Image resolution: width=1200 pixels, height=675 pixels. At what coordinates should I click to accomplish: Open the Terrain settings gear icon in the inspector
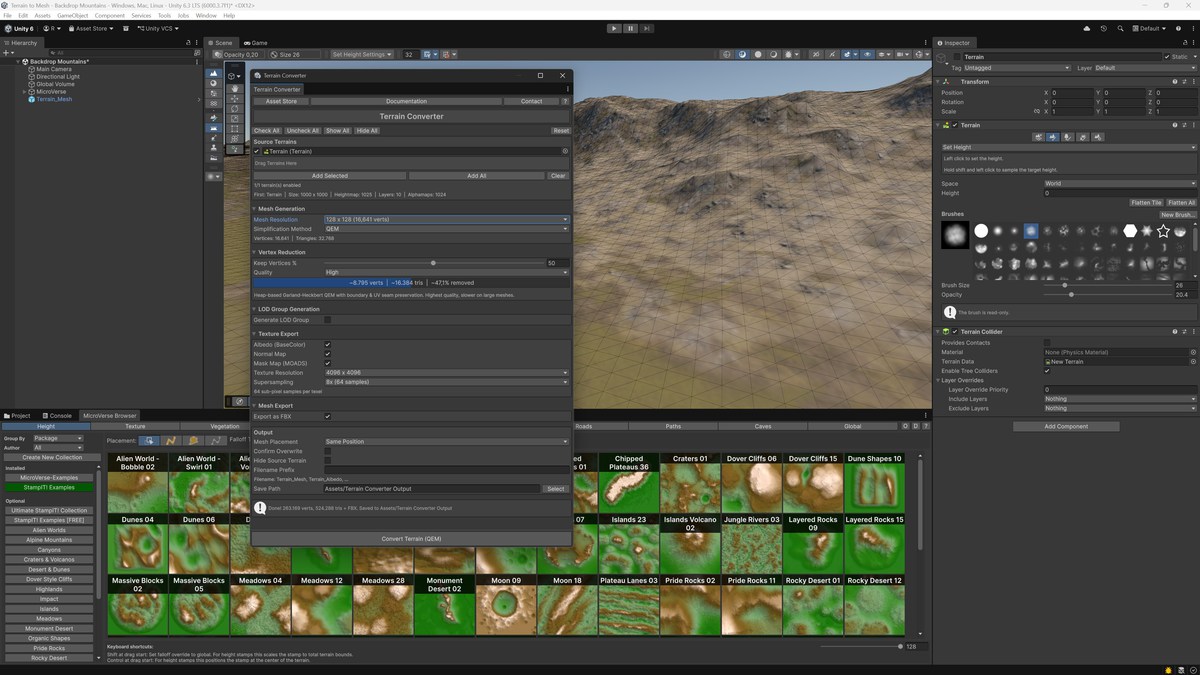click(x=1096, y=136)
